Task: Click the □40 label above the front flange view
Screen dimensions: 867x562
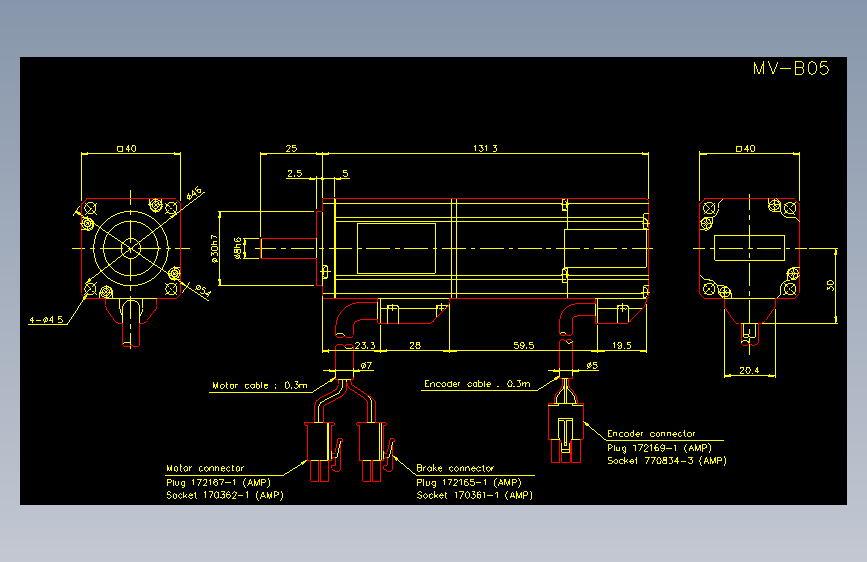Action: [x=127, y=148]
